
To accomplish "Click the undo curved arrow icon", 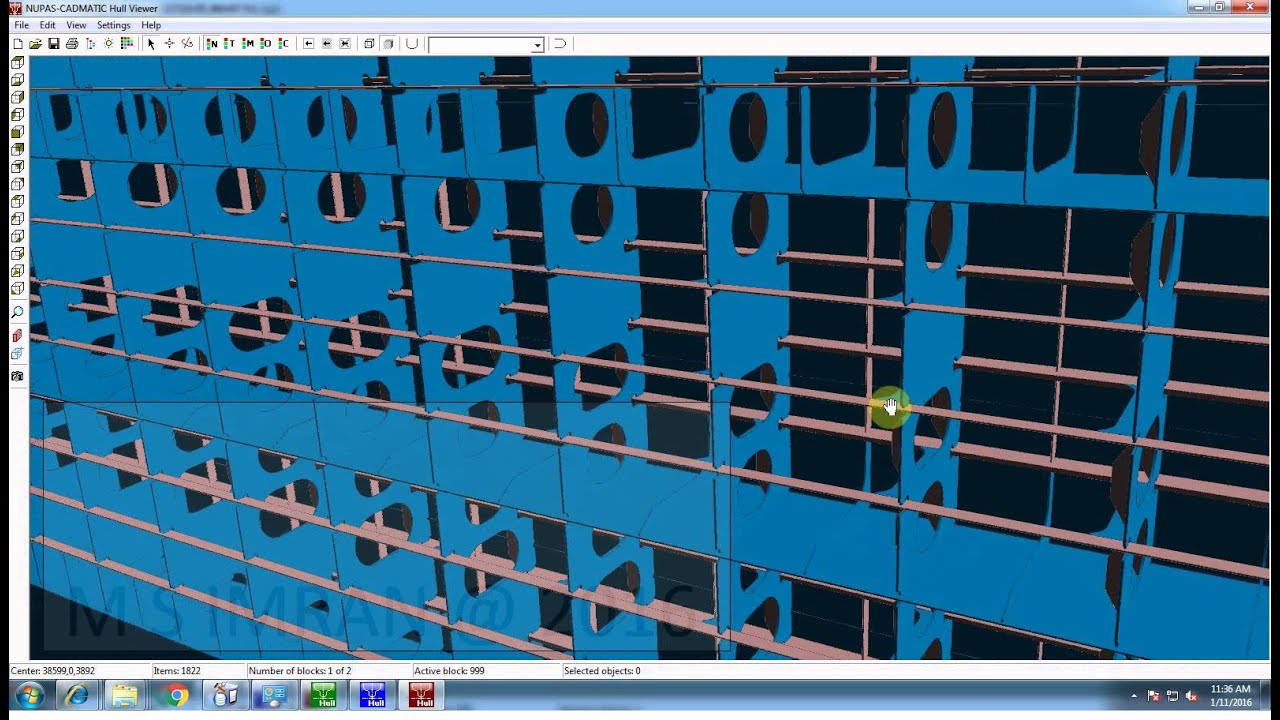I will pos(560,44).
